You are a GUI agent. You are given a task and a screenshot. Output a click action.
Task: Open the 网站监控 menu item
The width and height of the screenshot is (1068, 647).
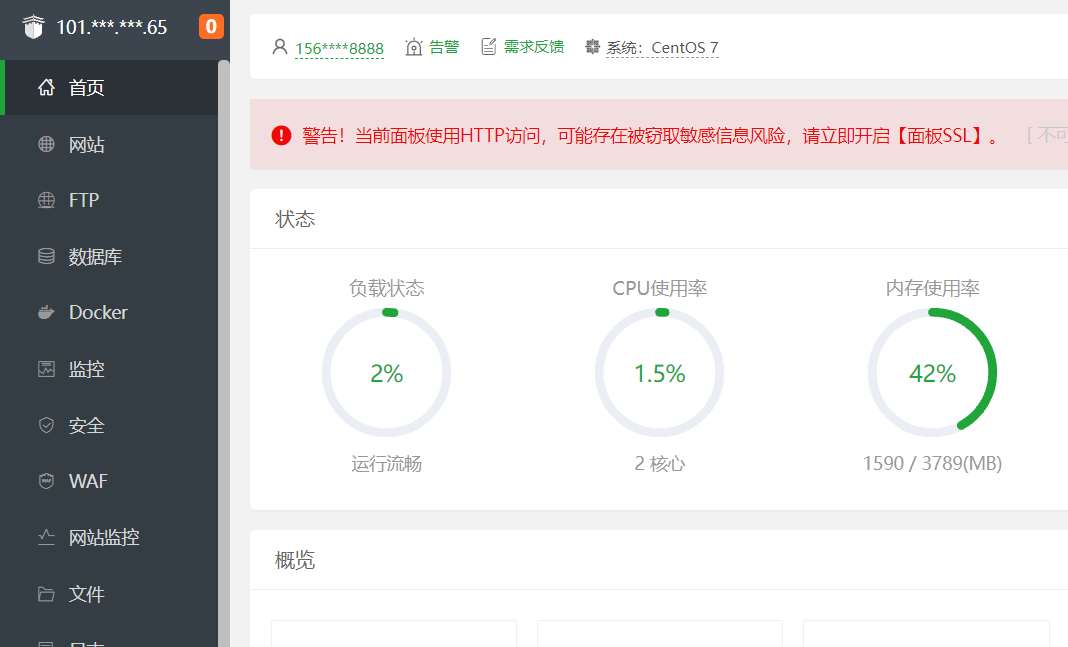pyautogui.click(x=104, y=538)
